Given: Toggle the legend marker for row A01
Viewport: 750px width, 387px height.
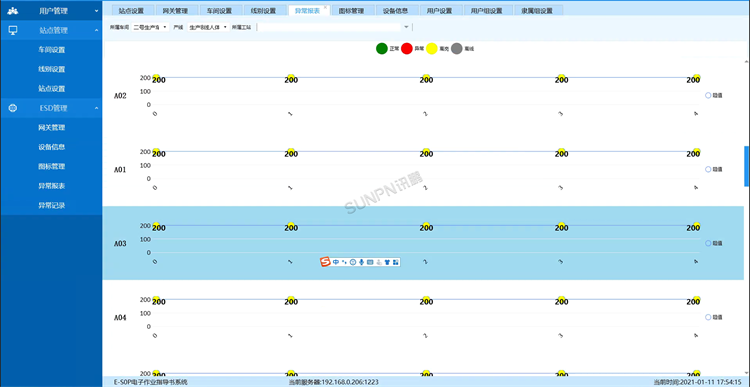Looking at the screenshot, I should (708, 169).
